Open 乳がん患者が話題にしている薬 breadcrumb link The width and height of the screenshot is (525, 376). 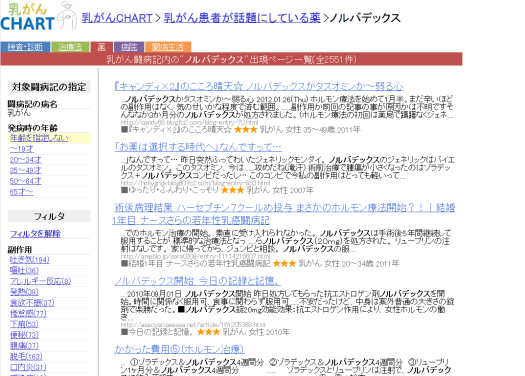click(242, 18)
